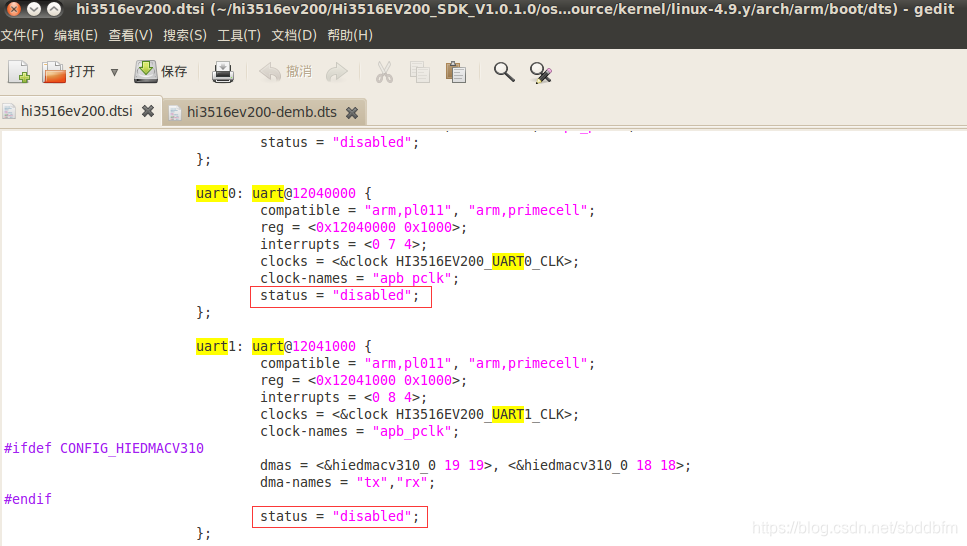The image size is (967, 546).
Task: Open the 文档(D) menu
Action: [x=294, y=35]
